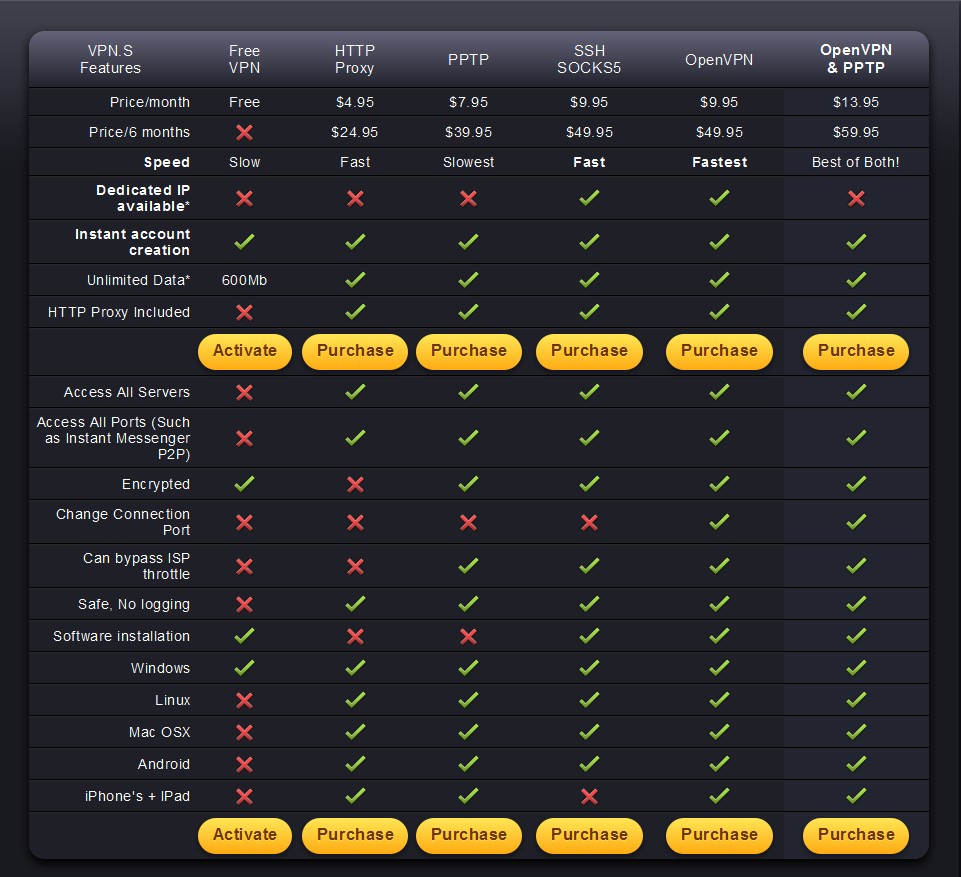
Task: Click red cross for Free VPN Safe, No logging
Action: (x=245, y=605)
